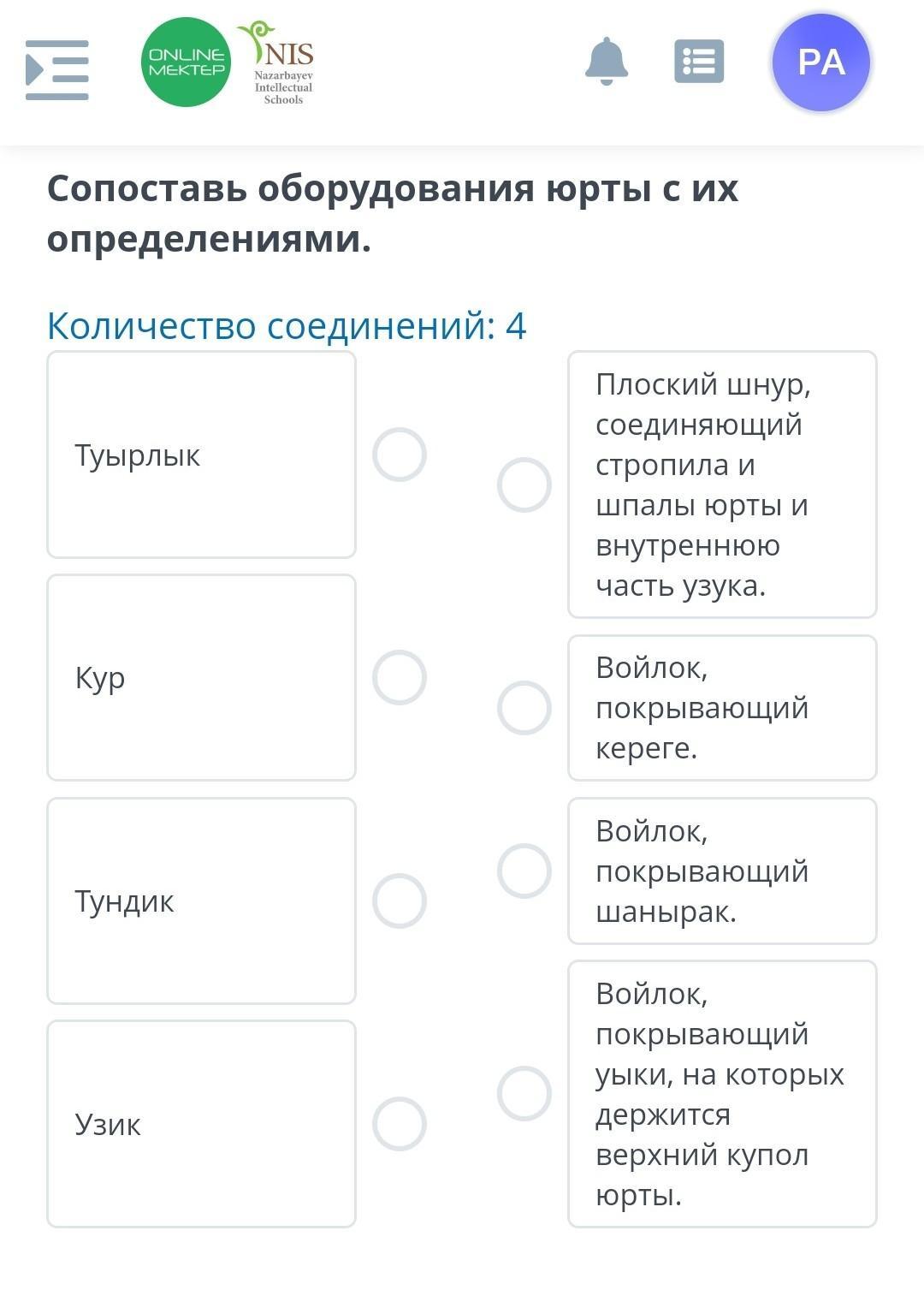924x1296 pixels.
Task: Click the Туырлык term card
Action: 201,455
